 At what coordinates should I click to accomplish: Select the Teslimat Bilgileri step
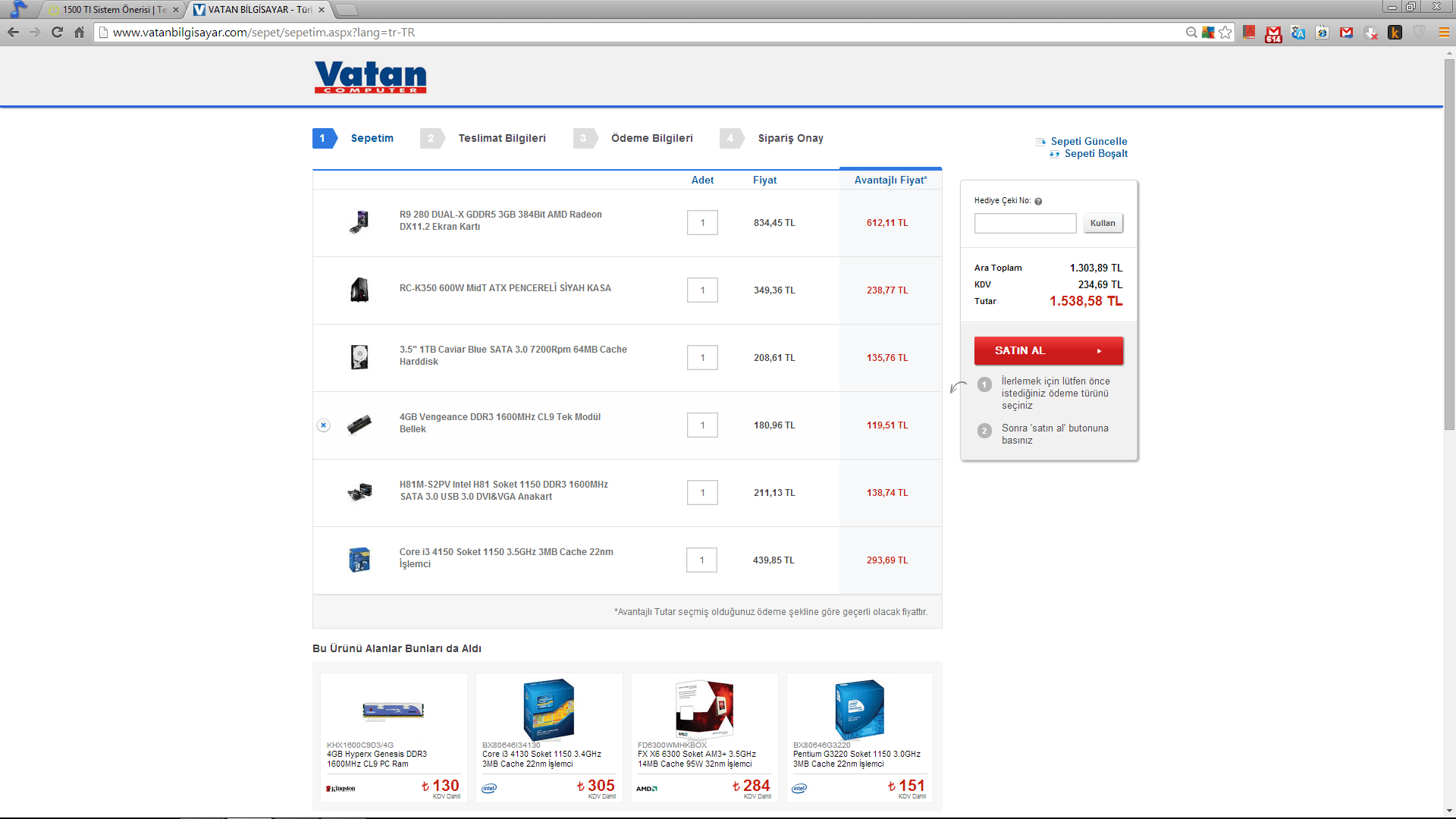coord(501,138)
